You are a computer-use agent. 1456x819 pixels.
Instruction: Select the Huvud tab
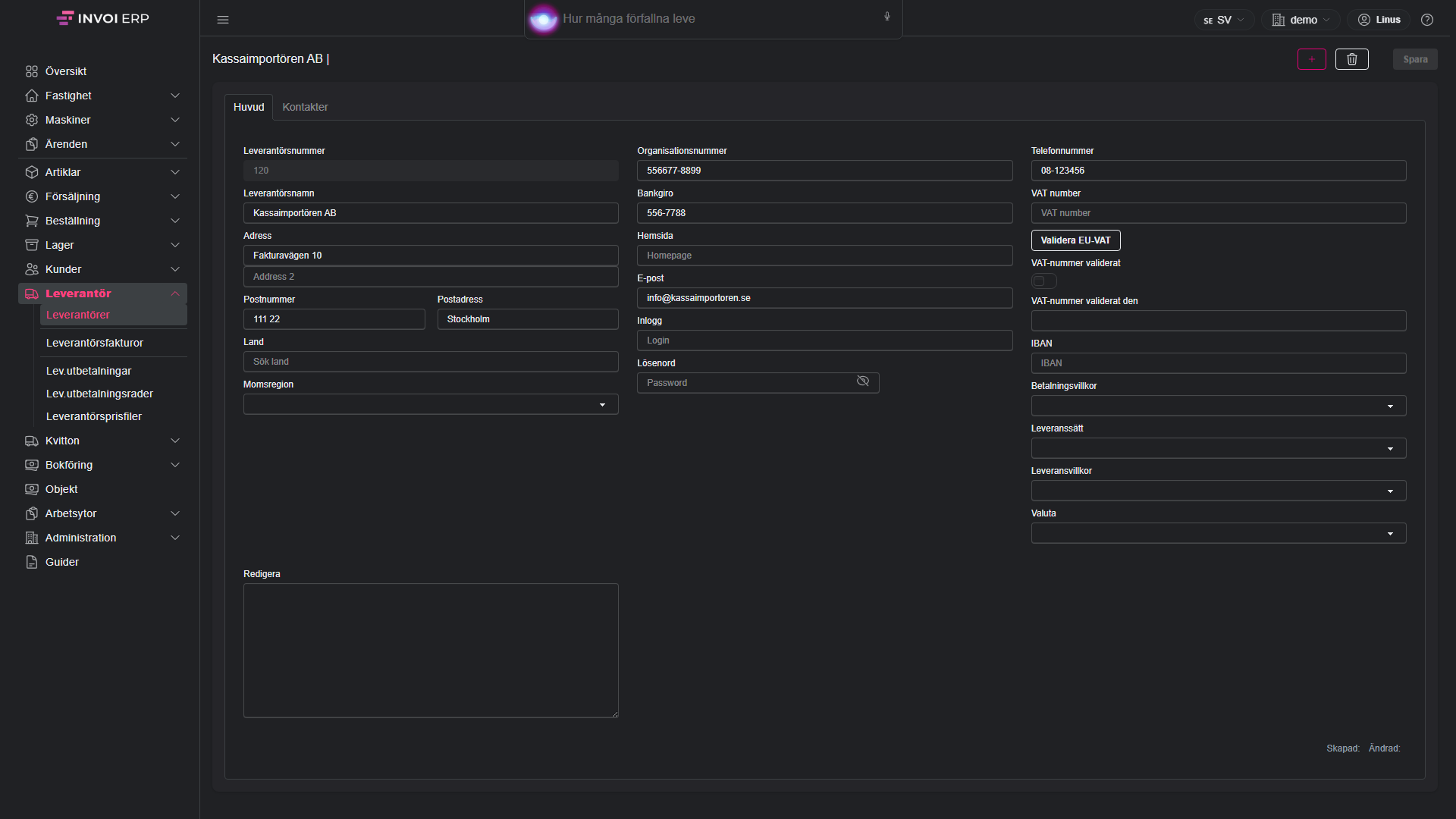point(249,107)
